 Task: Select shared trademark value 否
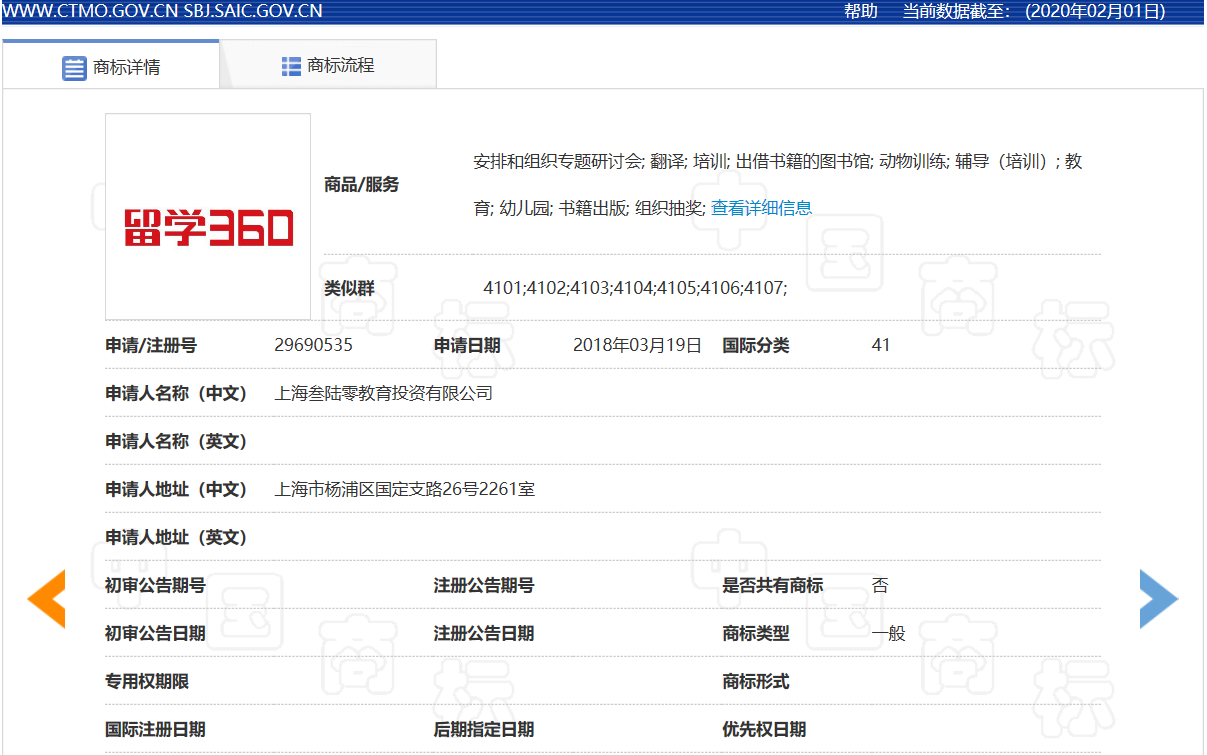coord(880,585)
